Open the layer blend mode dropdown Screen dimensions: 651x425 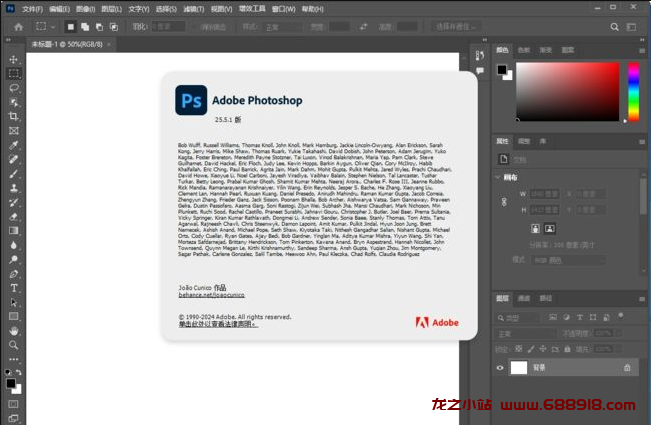click(525, 333)
